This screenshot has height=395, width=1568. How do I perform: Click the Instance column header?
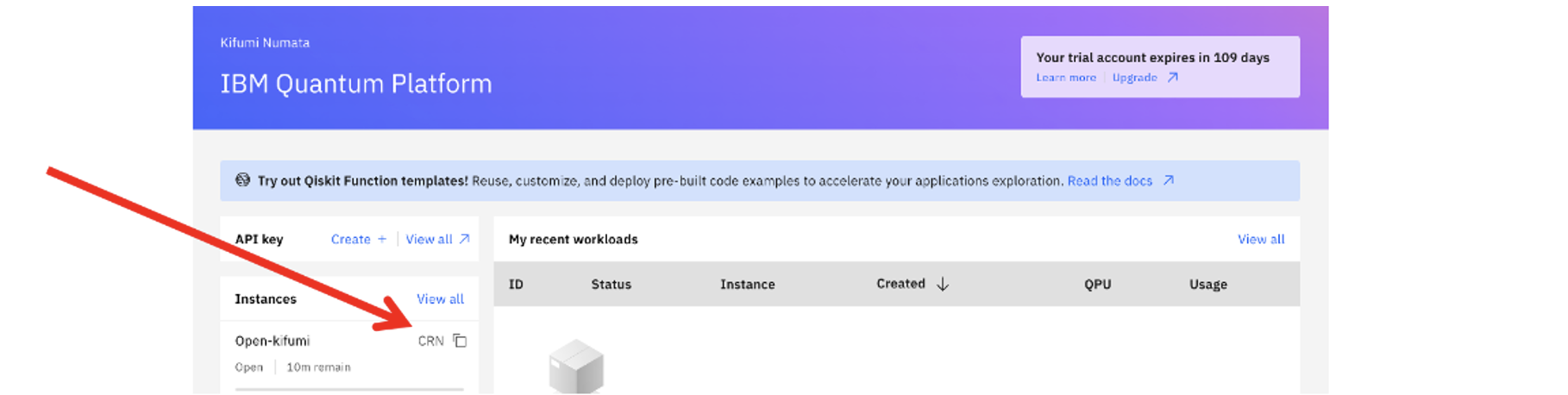pyautogui.click(x=748, y=284)
